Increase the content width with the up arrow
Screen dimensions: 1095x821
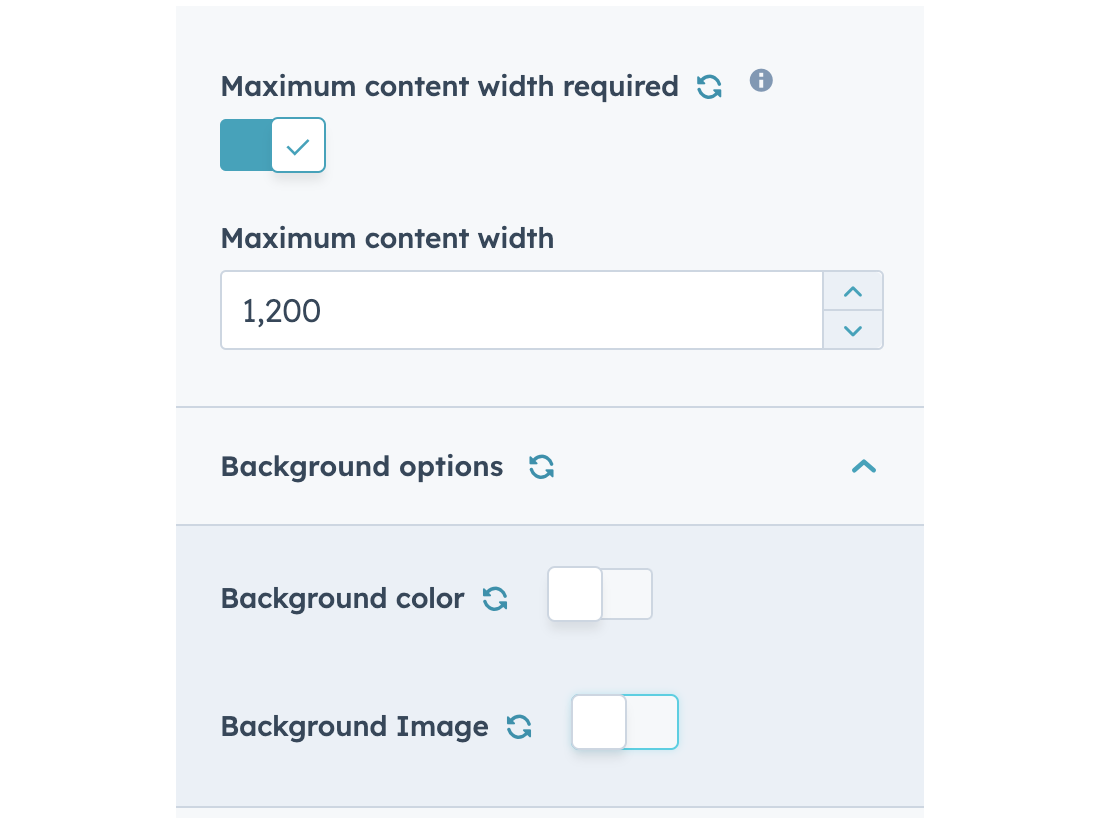[x=852, y=291]
